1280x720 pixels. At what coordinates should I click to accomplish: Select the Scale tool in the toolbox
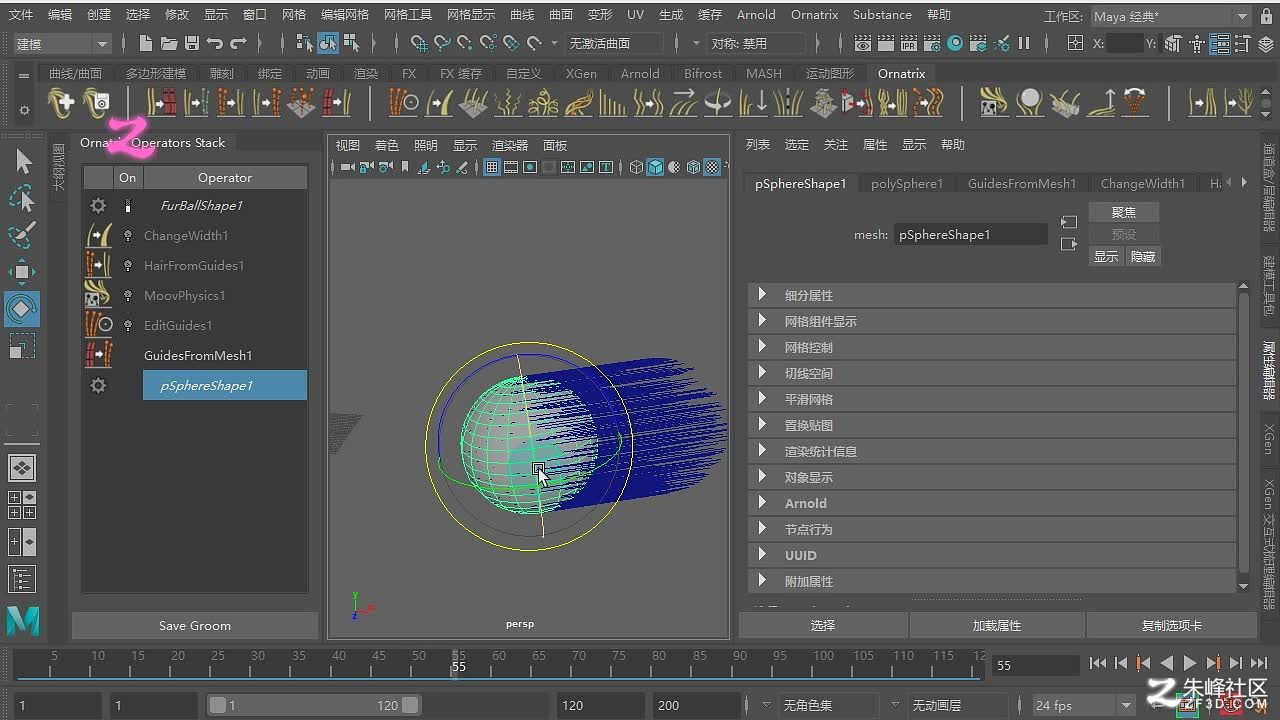click(22, 346)
